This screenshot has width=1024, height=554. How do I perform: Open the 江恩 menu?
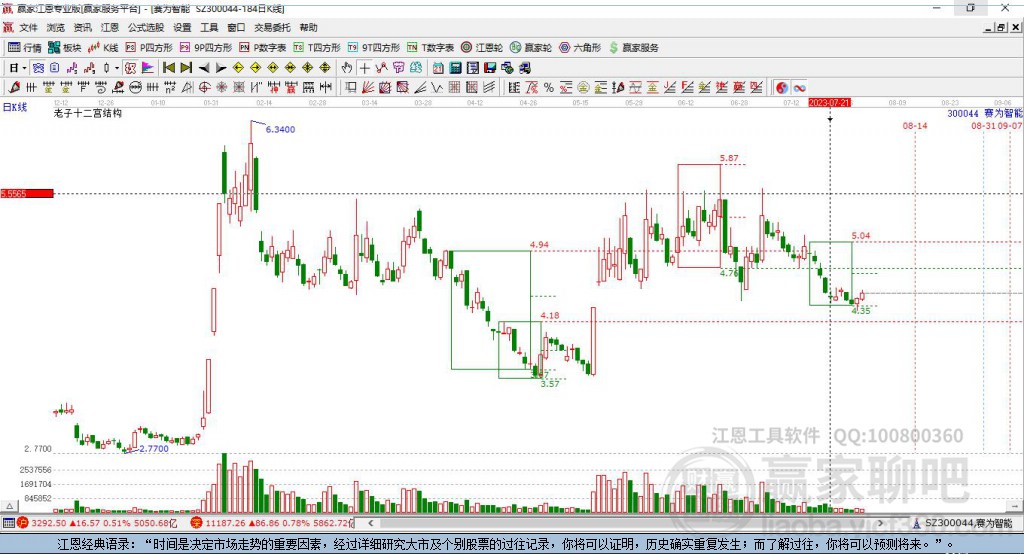110,27
